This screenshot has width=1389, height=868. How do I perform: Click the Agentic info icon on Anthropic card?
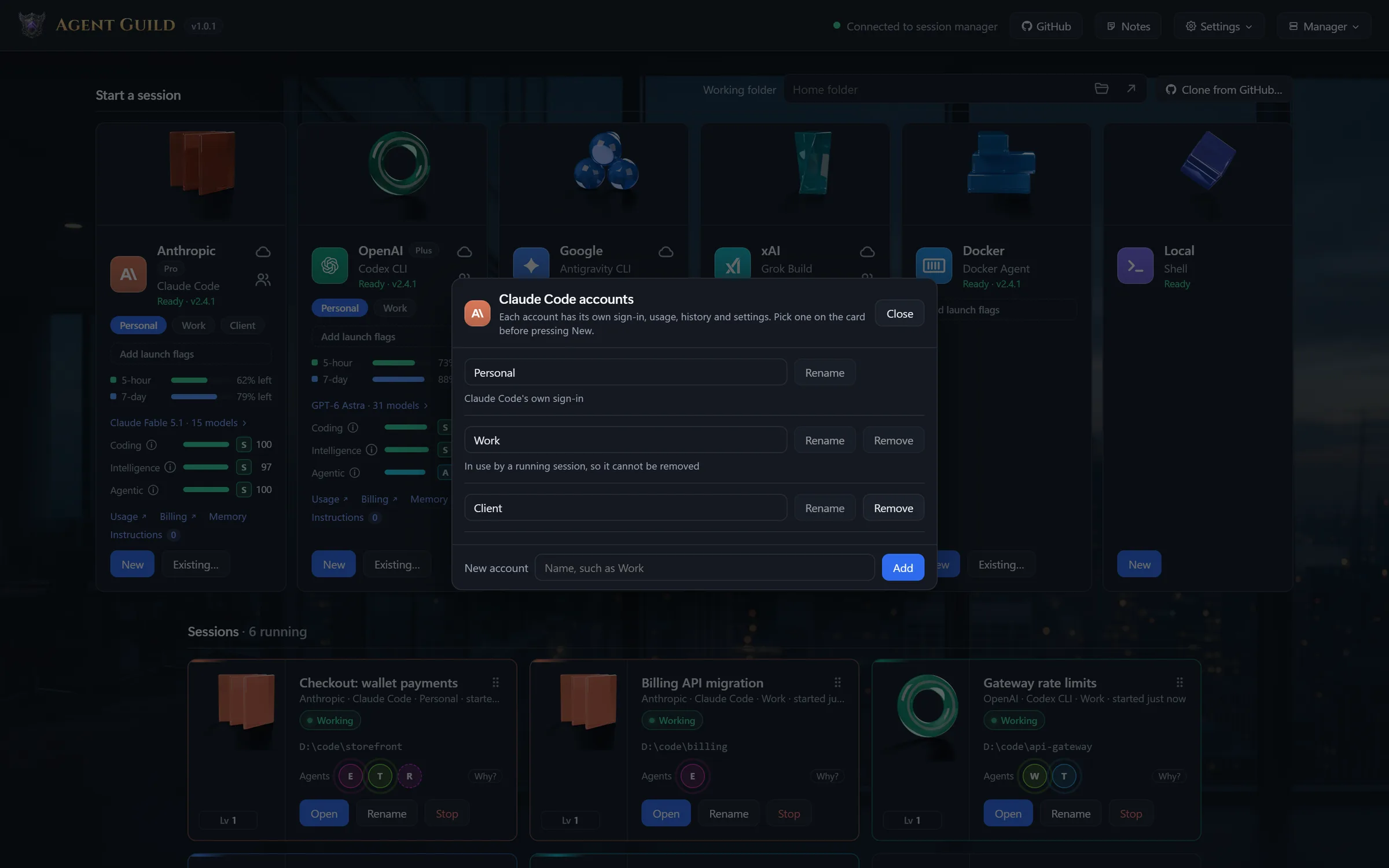153,490
